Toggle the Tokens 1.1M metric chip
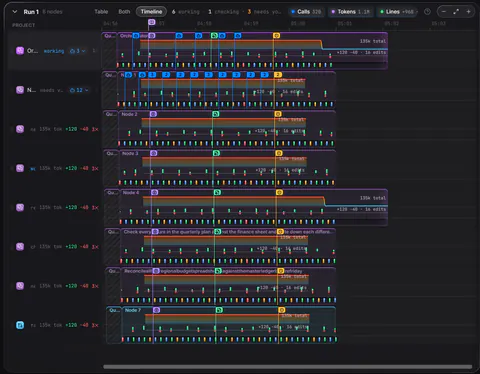The height and width of the screenshot is (374, 480). coord(350,12)
